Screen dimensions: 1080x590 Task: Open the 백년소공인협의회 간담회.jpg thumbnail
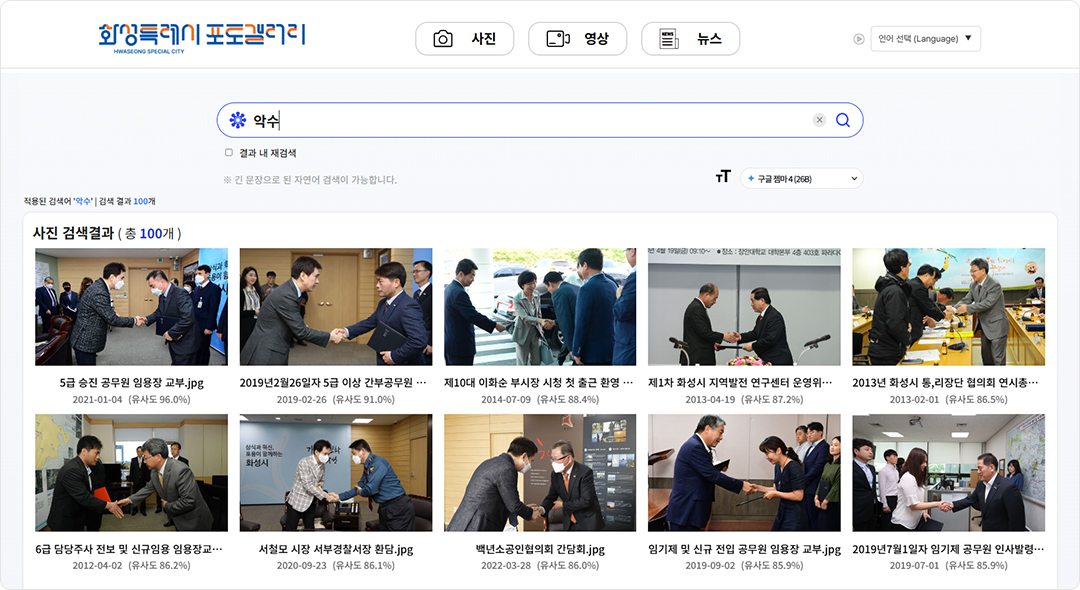(540, 473)
